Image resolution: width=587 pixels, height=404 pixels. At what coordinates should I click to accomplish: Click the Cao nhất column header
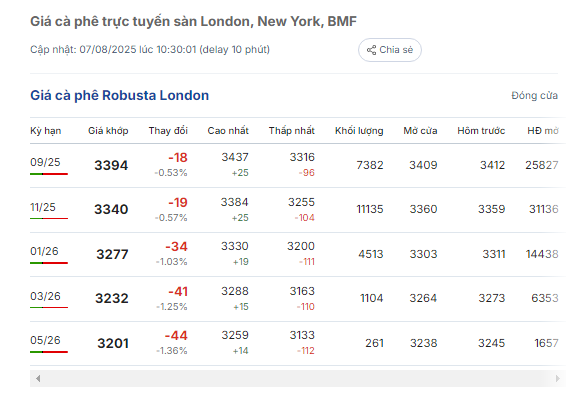click(228, 131)
